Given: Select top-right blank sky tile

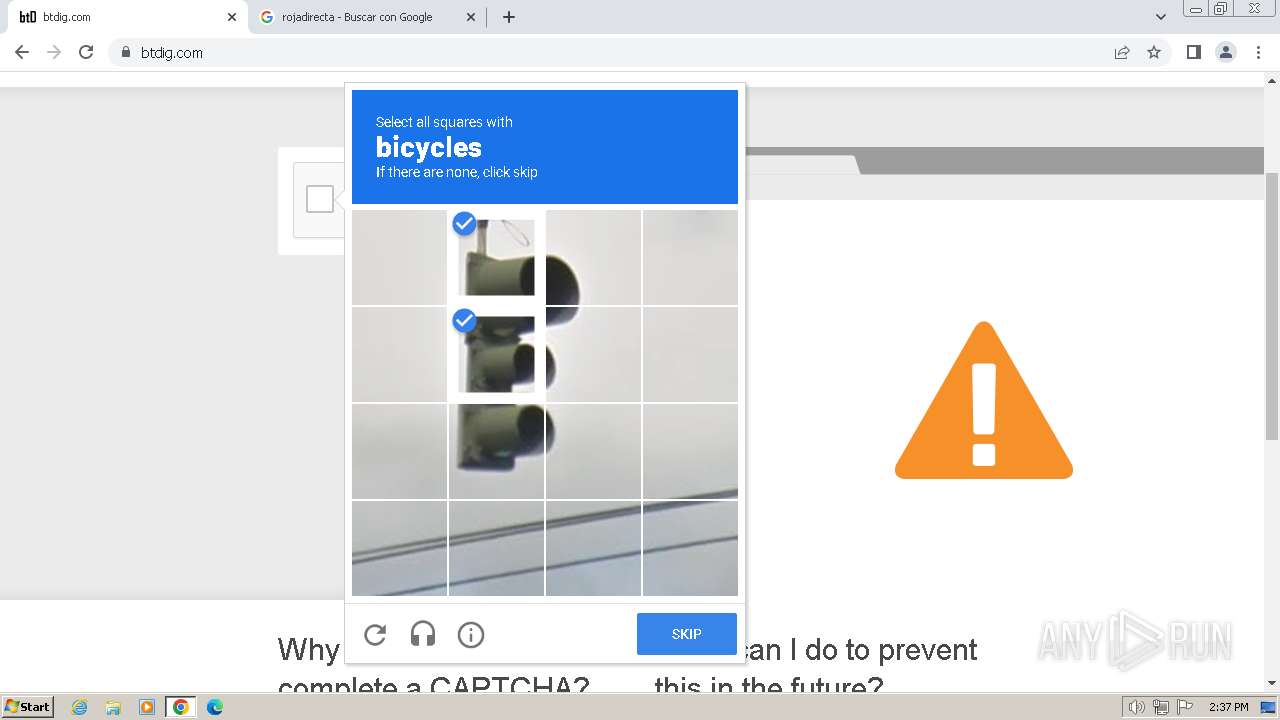Looking at the screenshot, I should click(x=690, y=257).
